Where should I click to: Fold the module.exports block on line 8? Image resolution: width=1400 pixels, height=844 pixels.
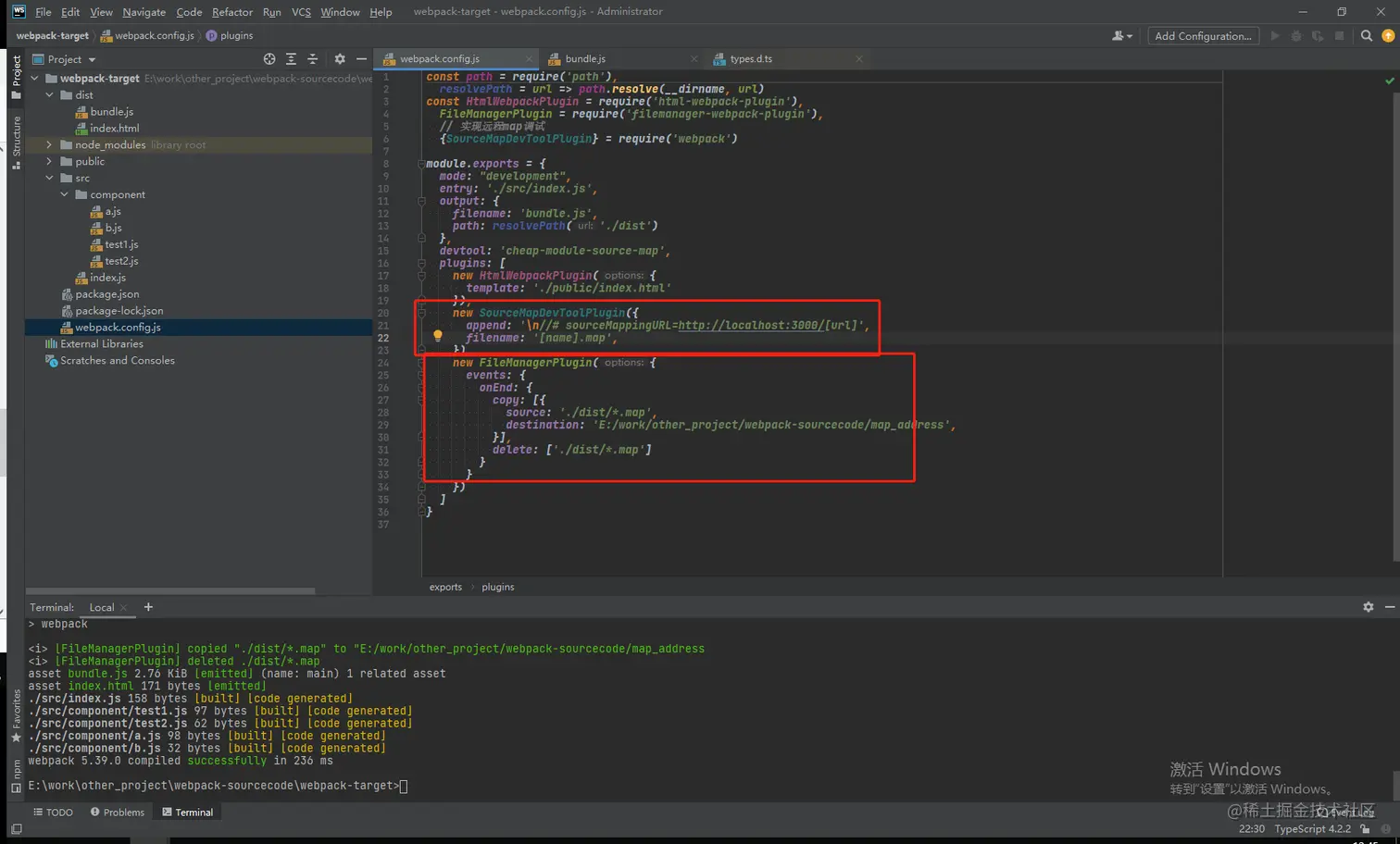coord(421,164)
